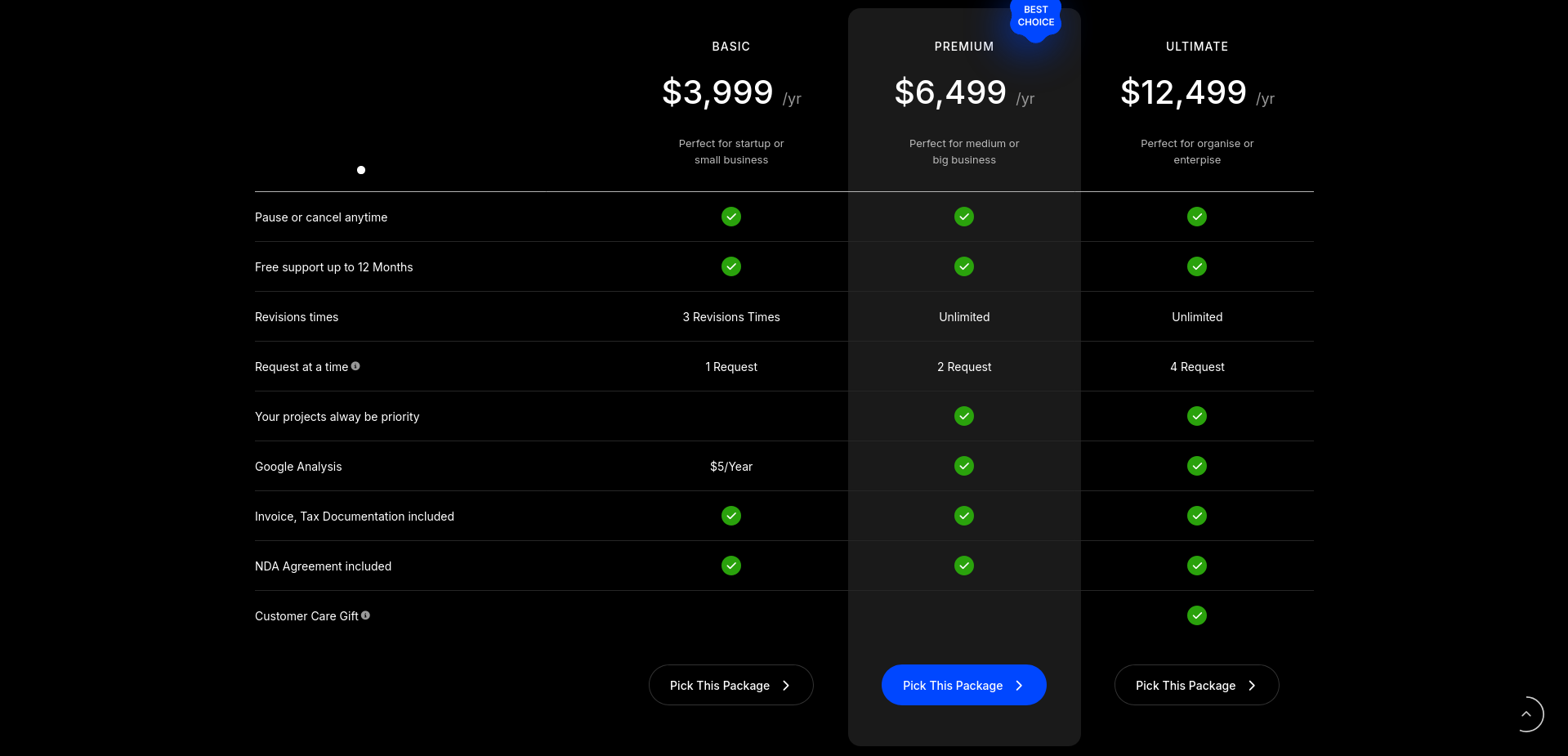
Task: Click 'Perfect for startup or small business' text
Action: tap(731, 151)
